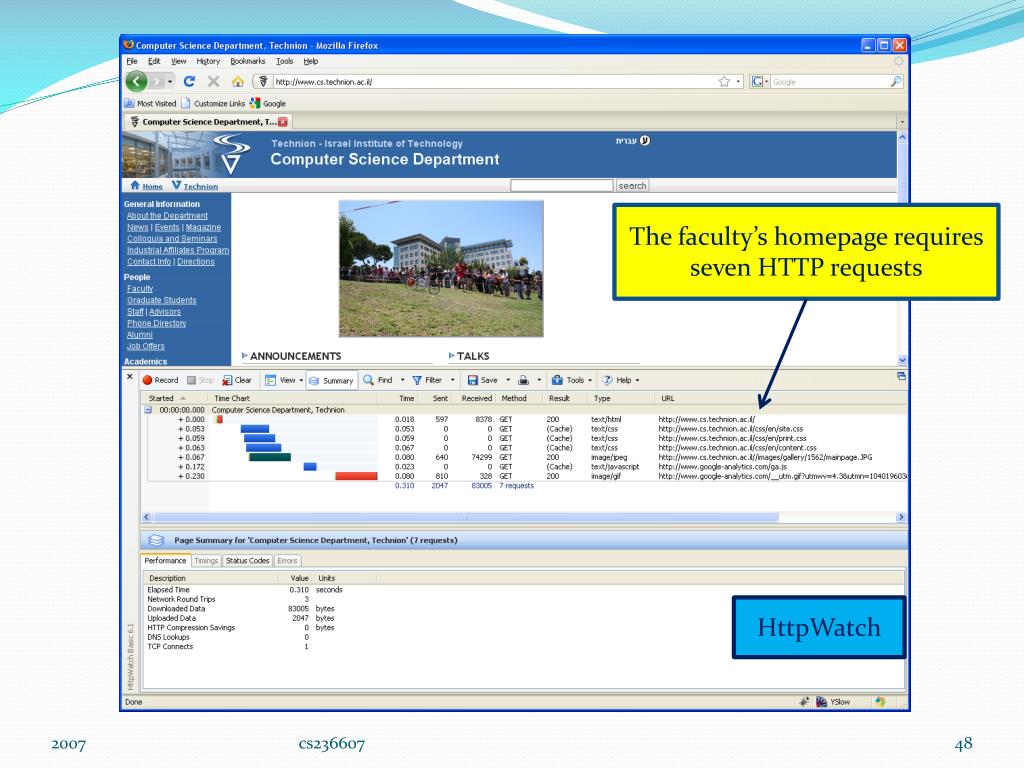Open Graduate Students link
Screen dimensions: 1024x768
click(x=161, y=300)
